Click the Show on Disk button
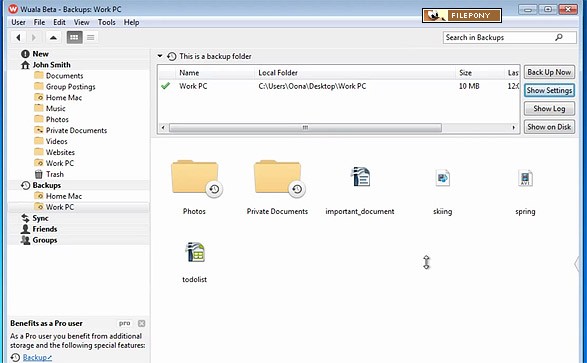This screenshot has height=363, width=587. tap(549, 127)
